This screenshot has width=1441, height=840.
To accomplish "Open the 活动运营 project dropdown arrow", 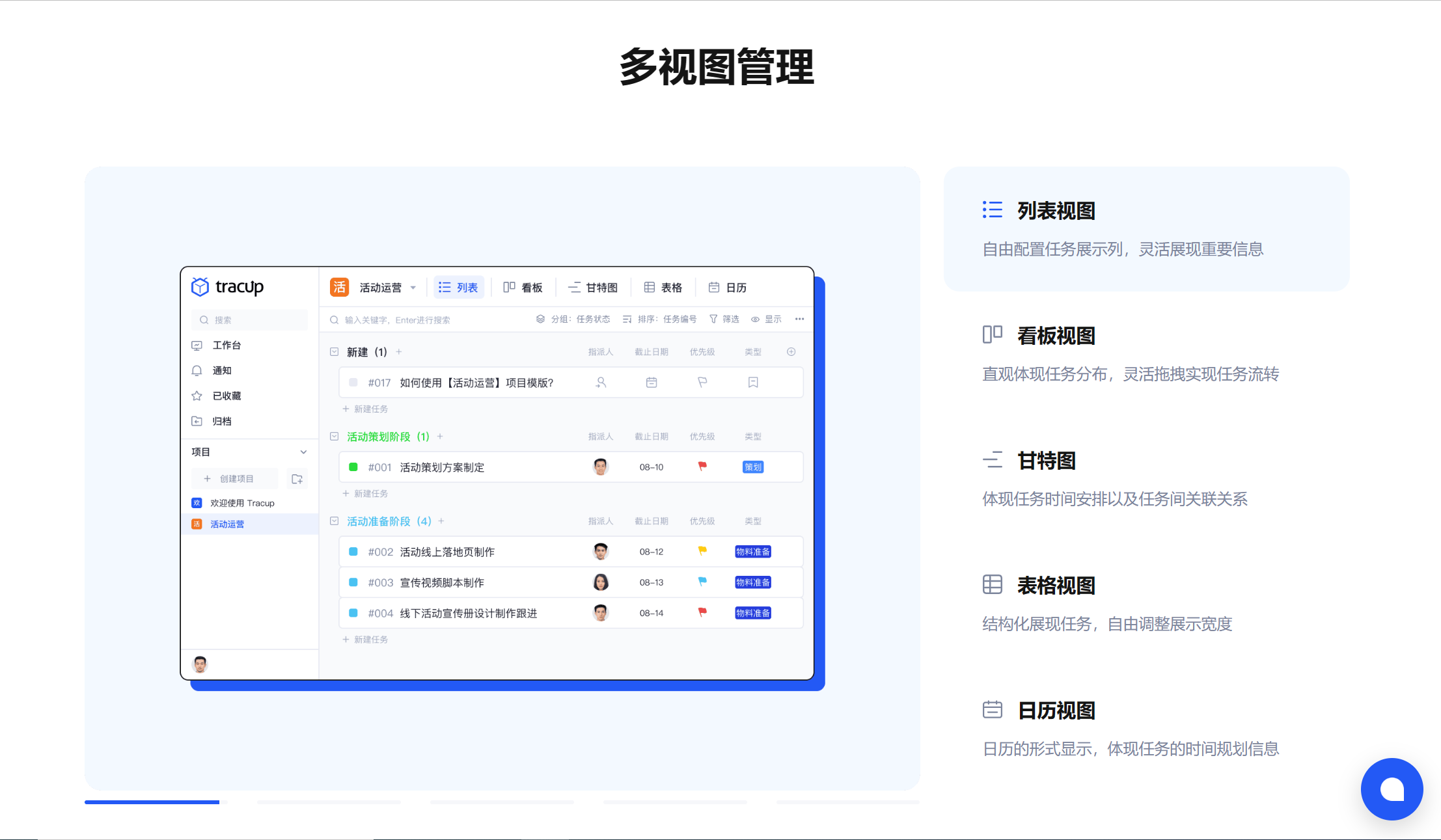I will (x=413, y=288).
